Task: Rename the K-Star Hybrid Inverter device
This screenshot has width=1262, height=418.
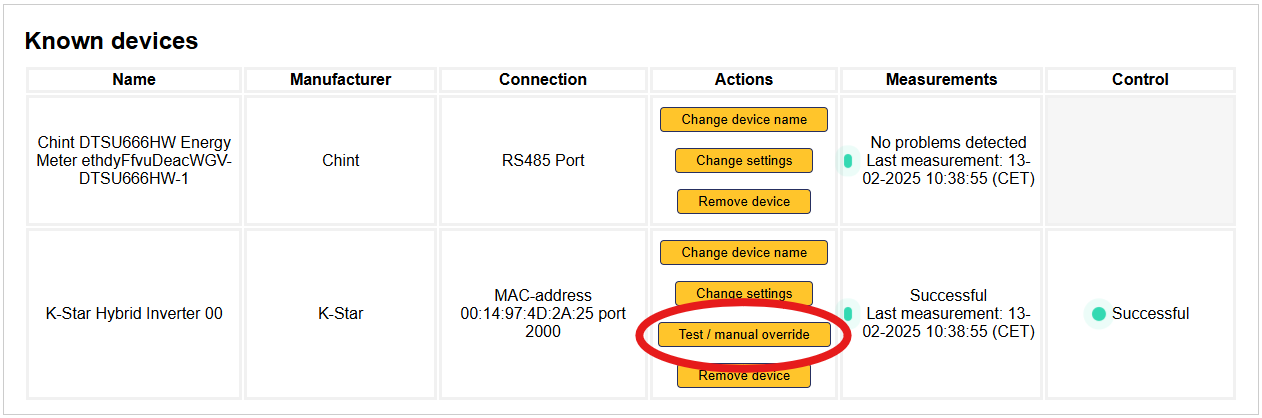Action: tap(744, 252)
